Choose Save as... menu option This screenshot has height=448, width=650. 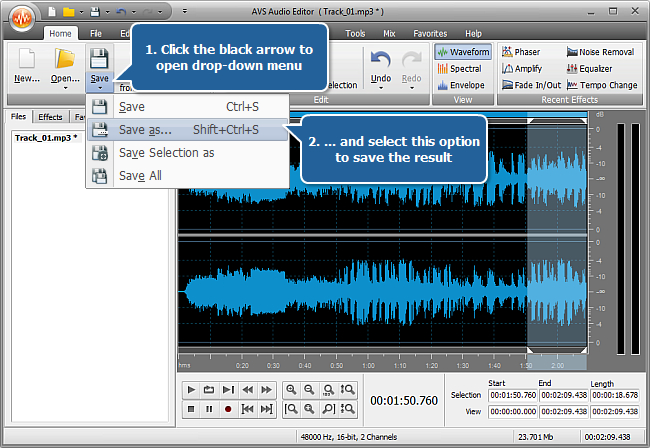(x=187, y=130)
